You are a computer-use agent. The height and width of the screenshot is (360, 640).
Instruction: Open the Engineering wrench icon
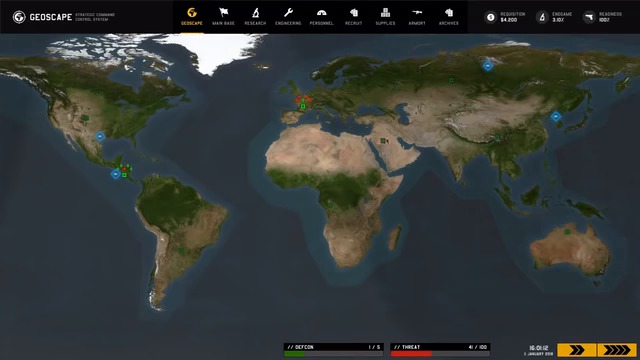(x=288, y=13)
